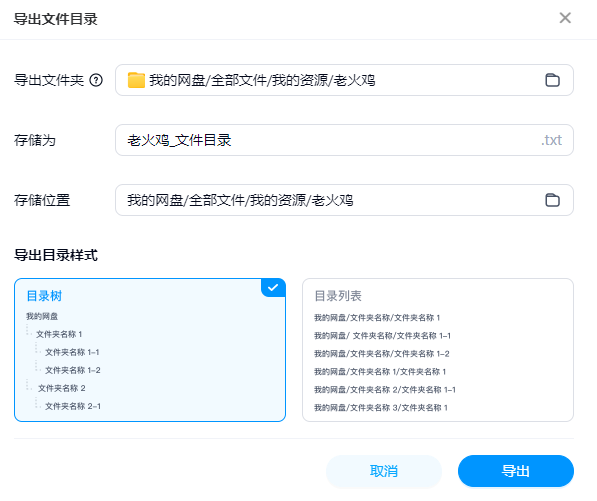Click the 存储位置 label
597x501 pixels.
point(42,200)
